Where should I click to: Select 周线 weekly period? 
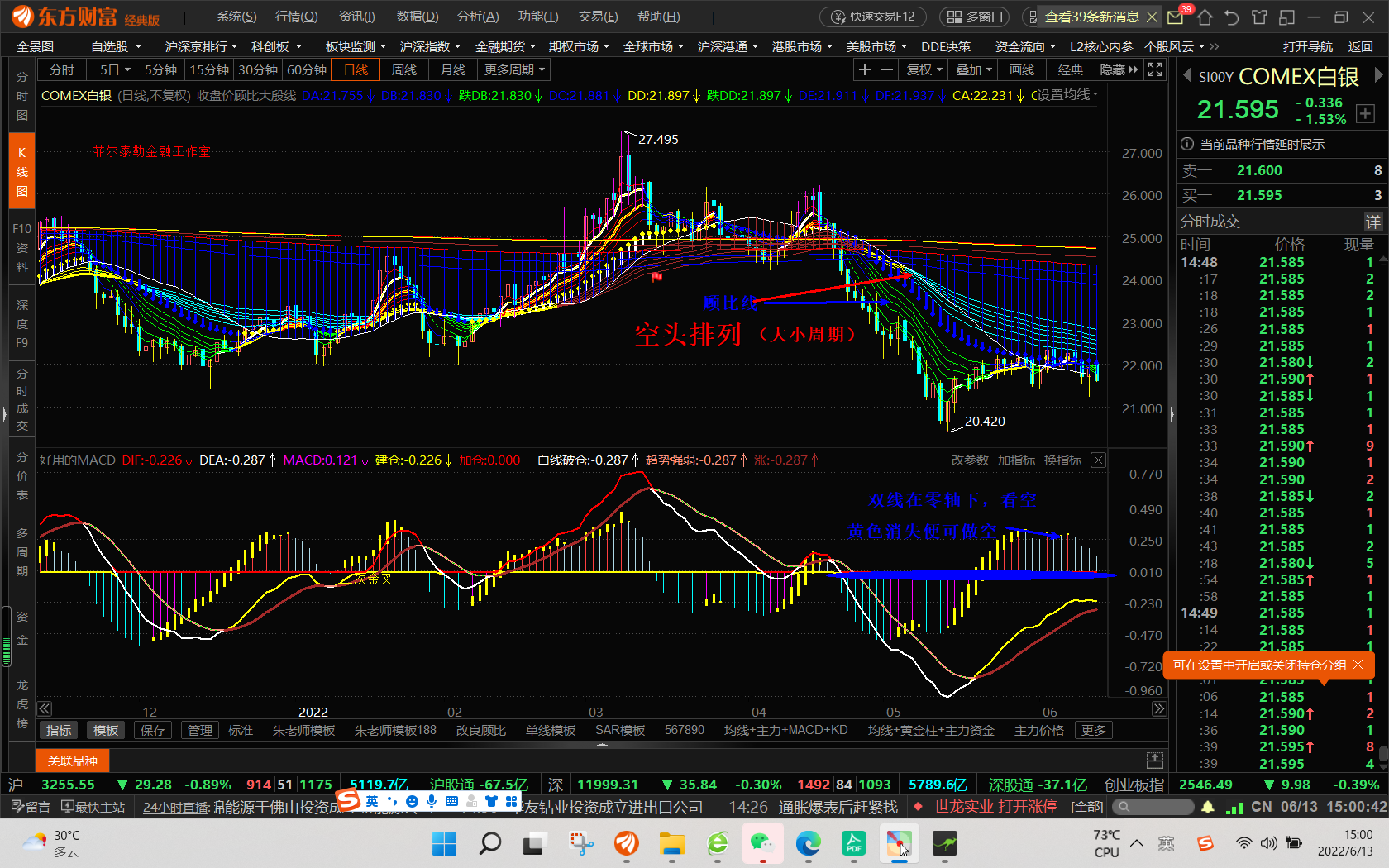coord(404,70)
